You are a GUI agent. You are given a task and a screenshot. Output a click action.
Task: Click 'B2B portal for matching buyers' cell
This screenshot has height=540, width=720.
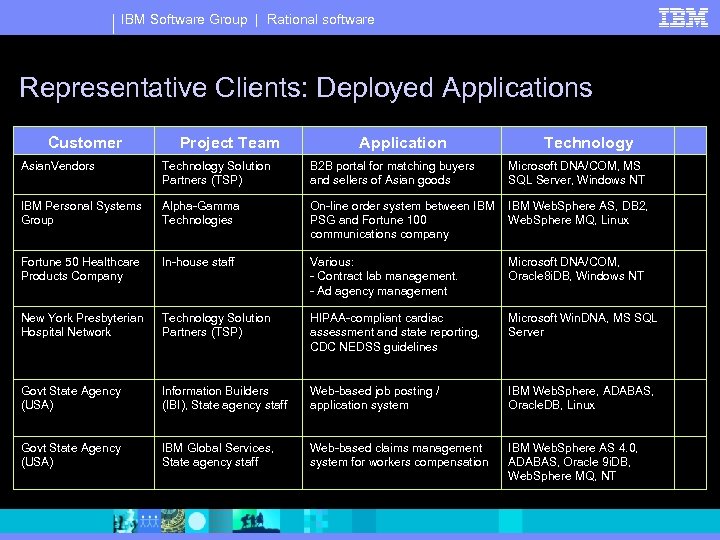tap(402, 174)
